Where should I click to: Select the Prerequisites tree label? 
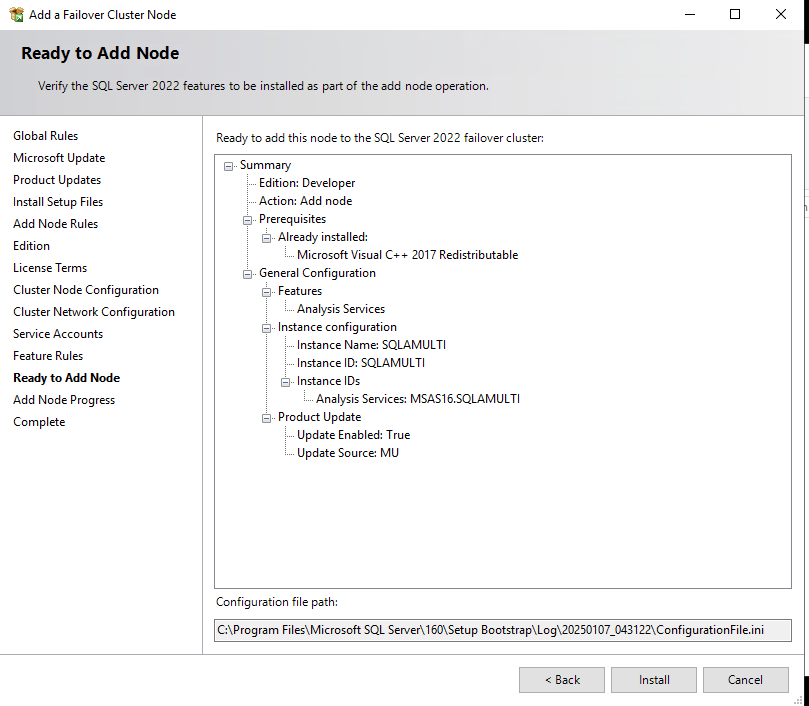[x=293, y=219]
